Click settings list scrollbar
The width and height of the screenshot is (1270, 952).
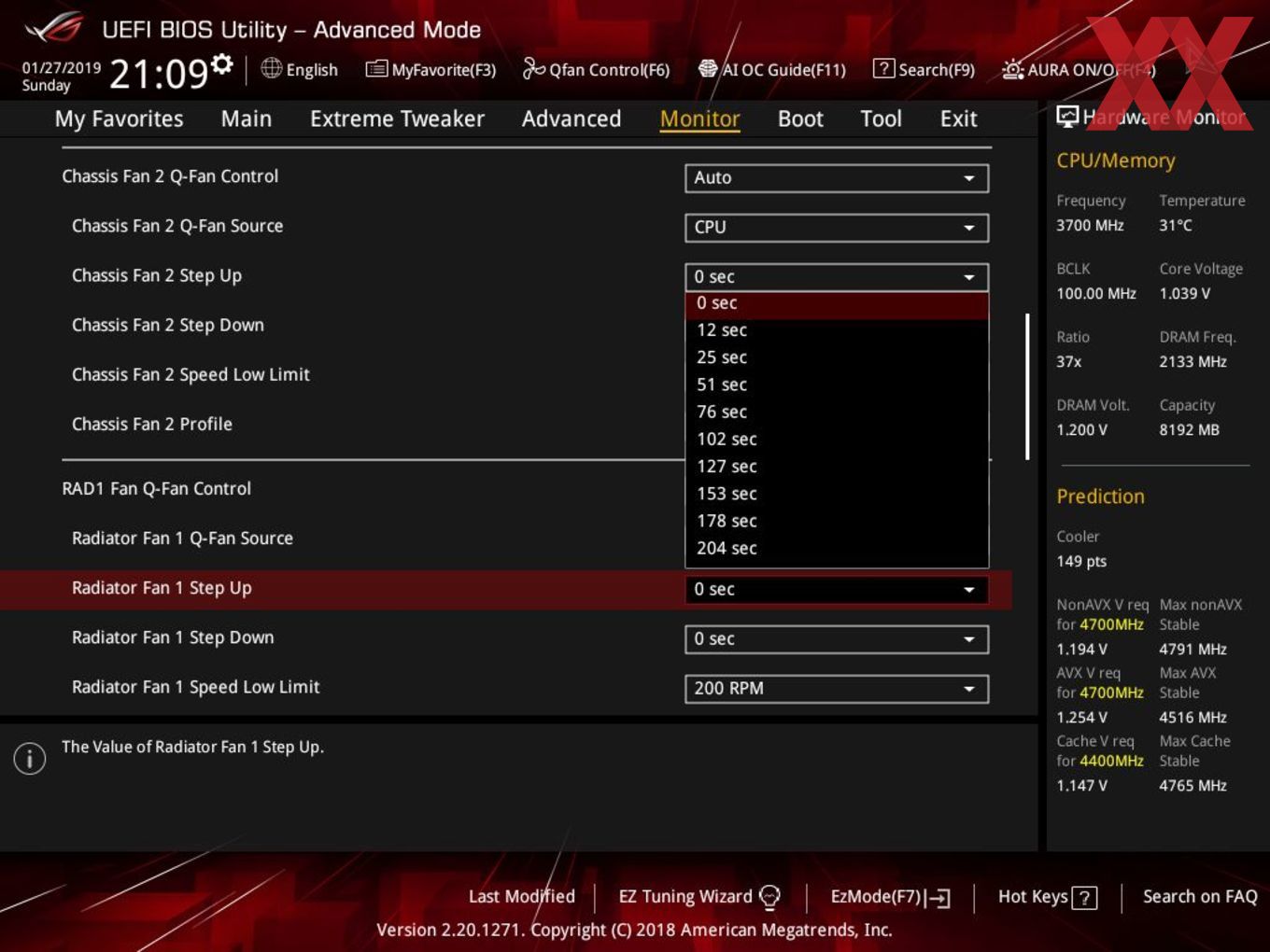pos(1027,386)
